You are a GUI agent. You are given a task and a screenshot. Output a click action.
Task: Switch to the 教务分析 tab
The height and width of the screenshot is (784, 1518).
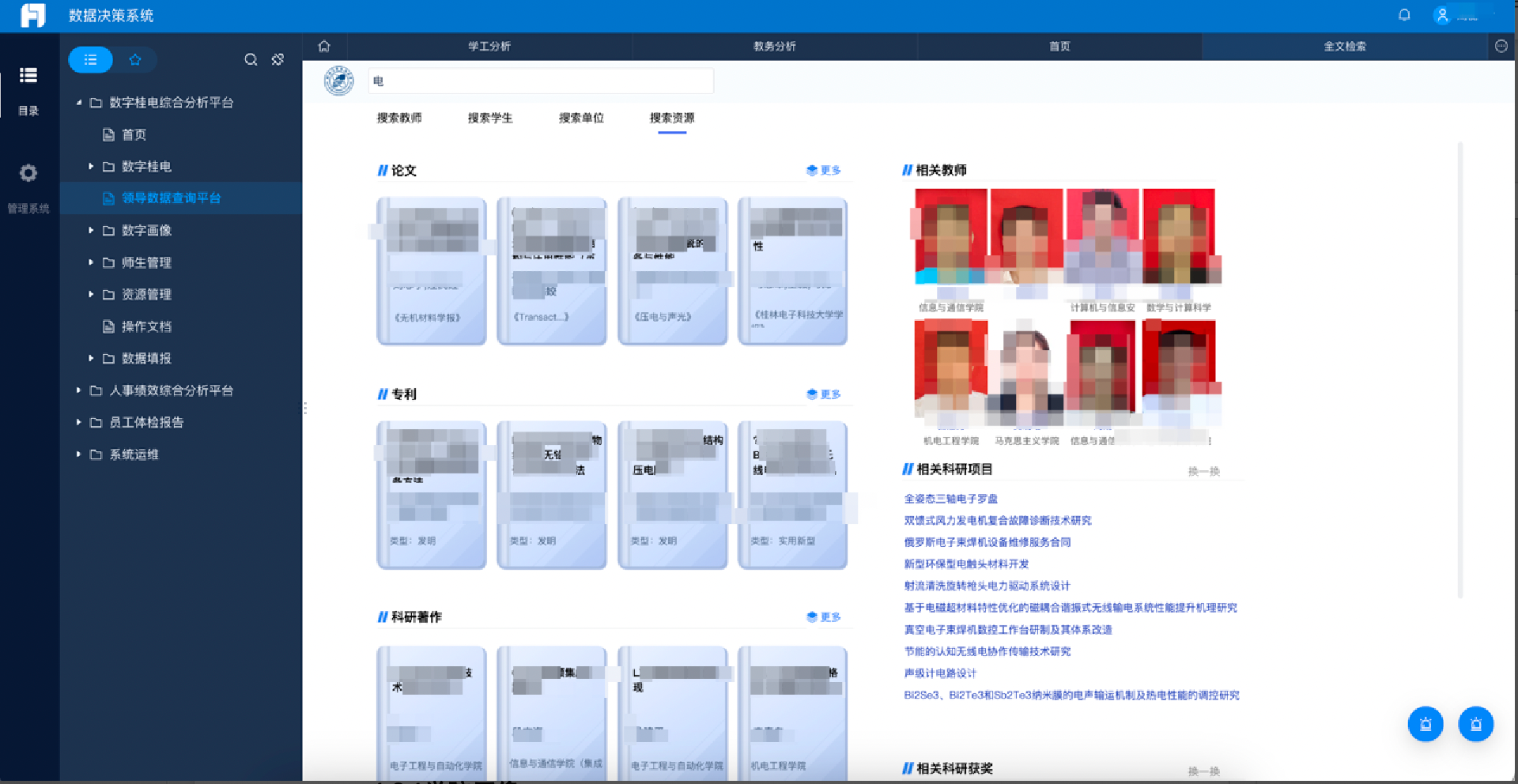pos(774,46)
